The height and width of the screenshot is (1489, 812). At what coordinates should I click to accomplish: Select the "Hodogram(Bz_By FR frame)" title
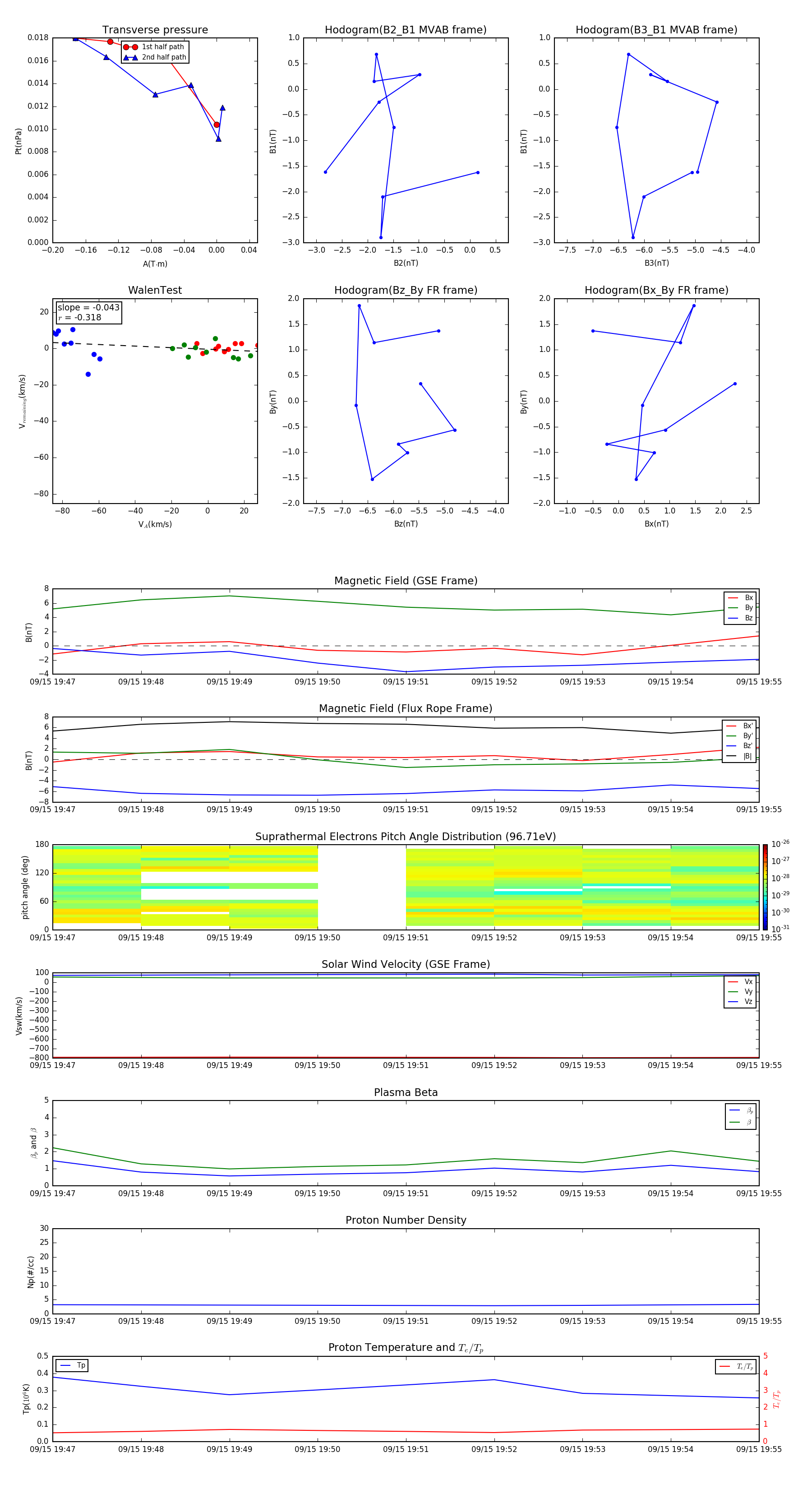pos(406,290)
